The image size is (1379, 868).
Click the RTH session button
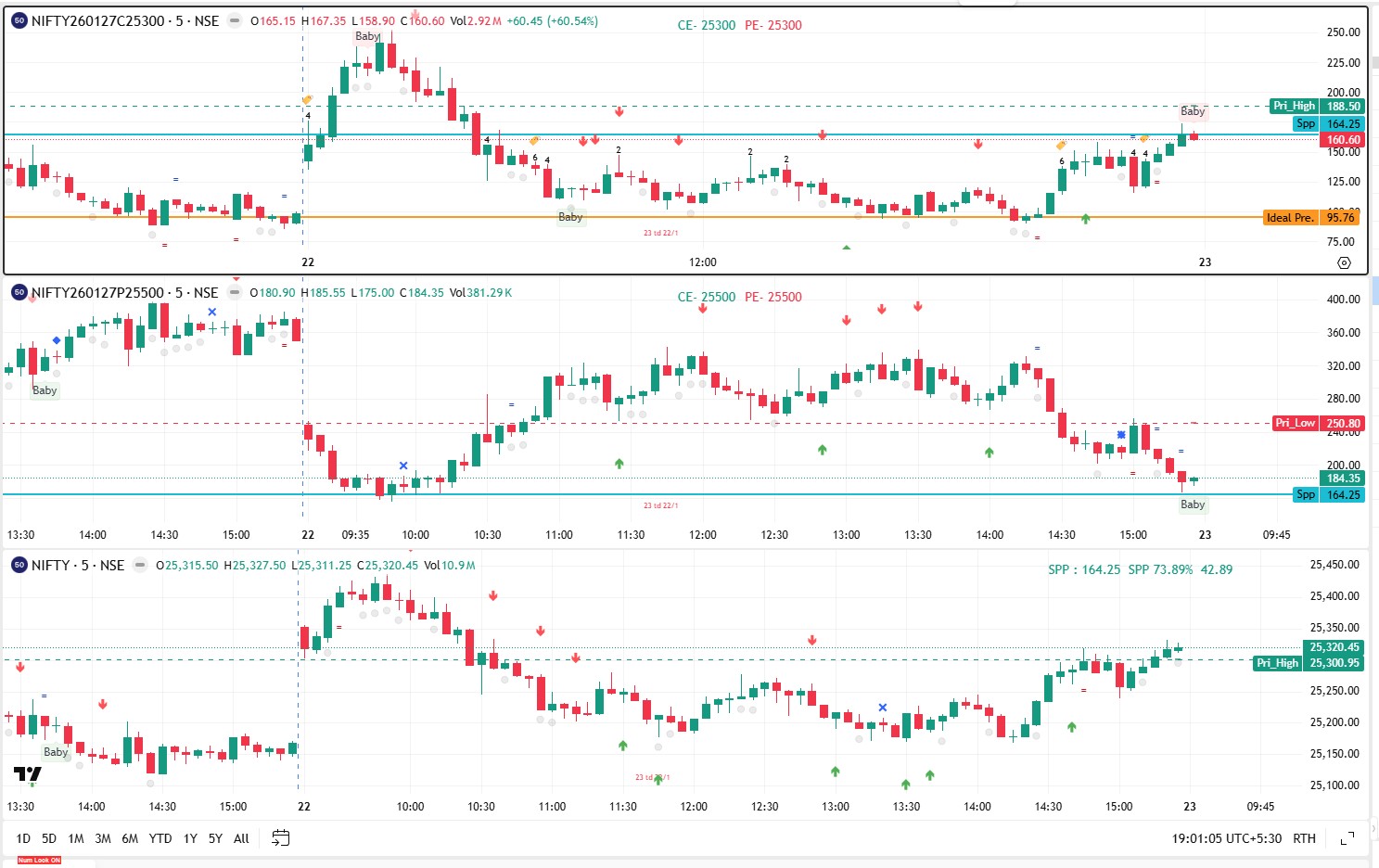[x=1304, y=837]
